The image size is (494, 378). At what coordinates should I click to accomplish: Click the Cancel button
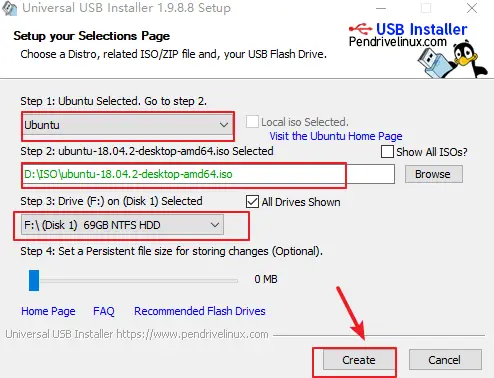[x=445, y=360]
